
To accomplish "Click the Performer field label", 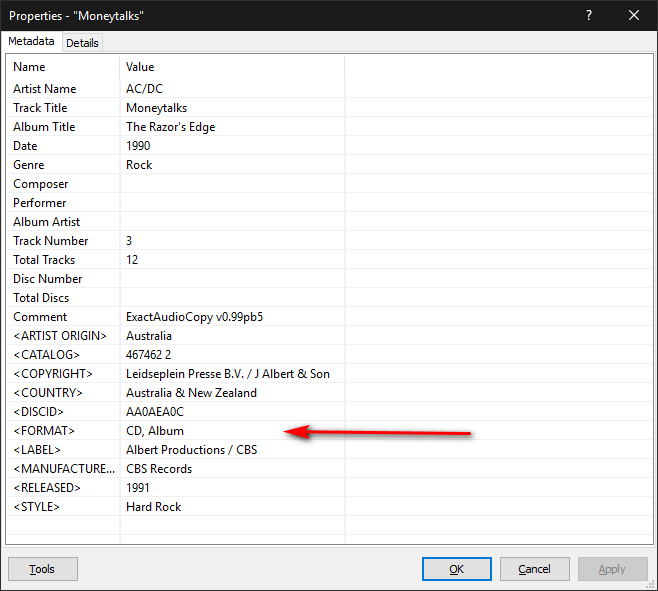I will click(39, 203).
